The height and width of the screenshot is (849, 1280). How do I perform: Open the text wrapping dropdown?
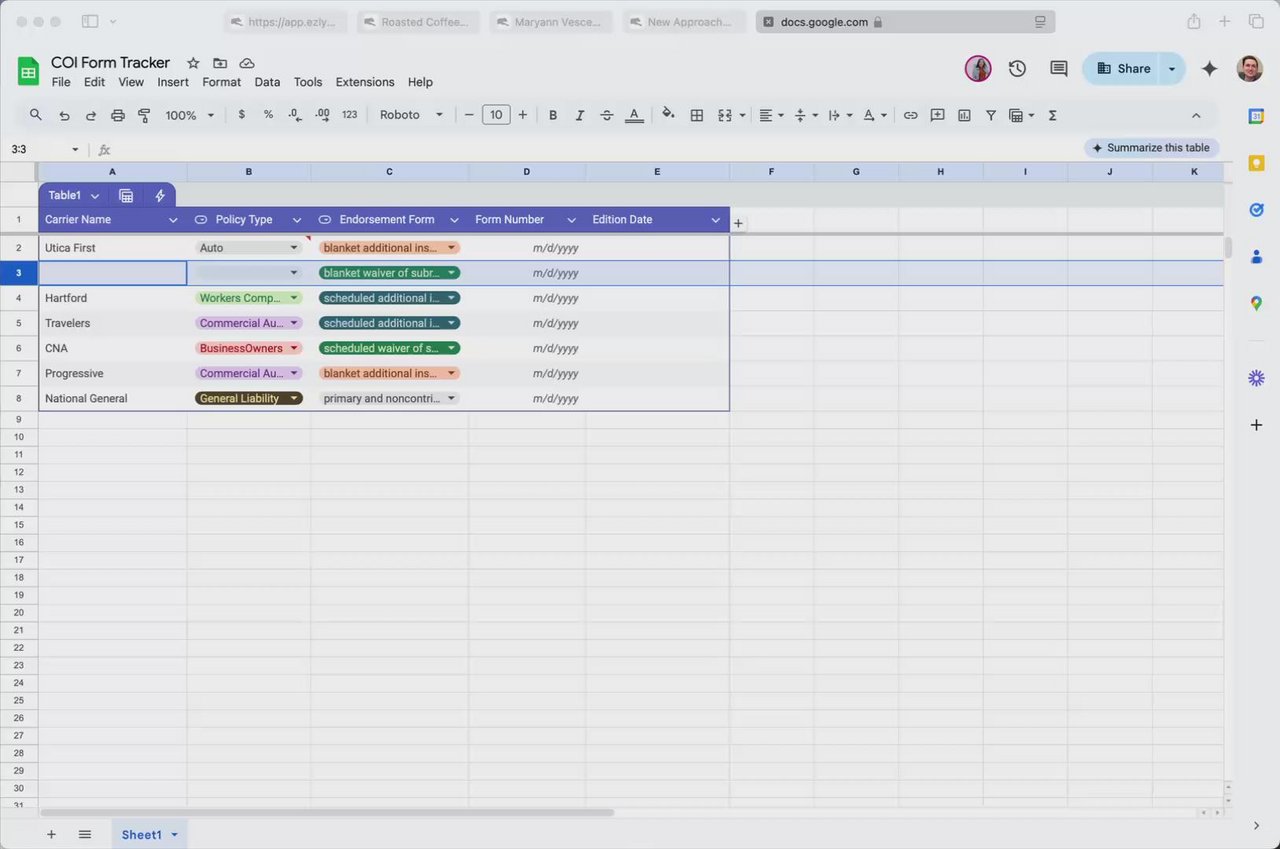coord(840,115)
